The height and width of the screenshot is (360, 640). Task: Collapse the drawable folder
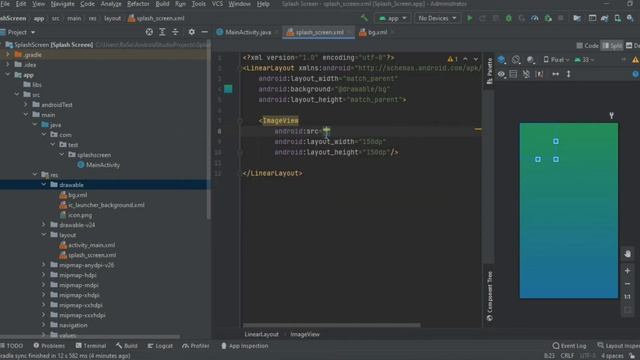tap(44, 184)
